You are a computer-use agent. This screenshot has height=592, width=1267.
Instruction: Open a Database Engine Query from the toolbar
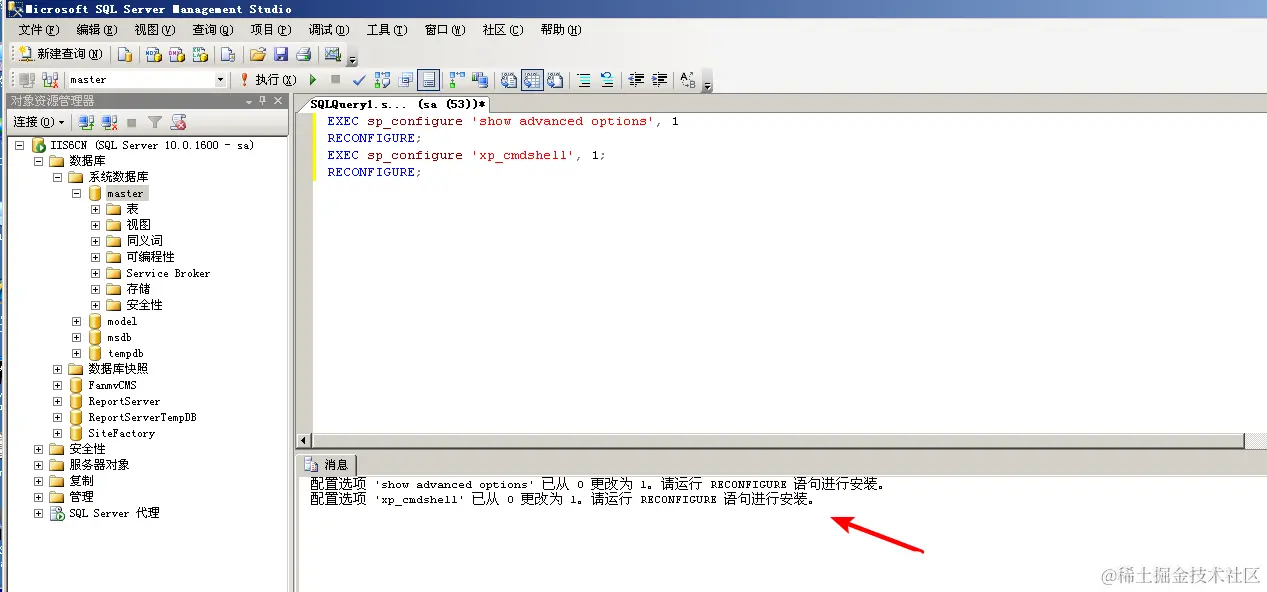[126, 54]
